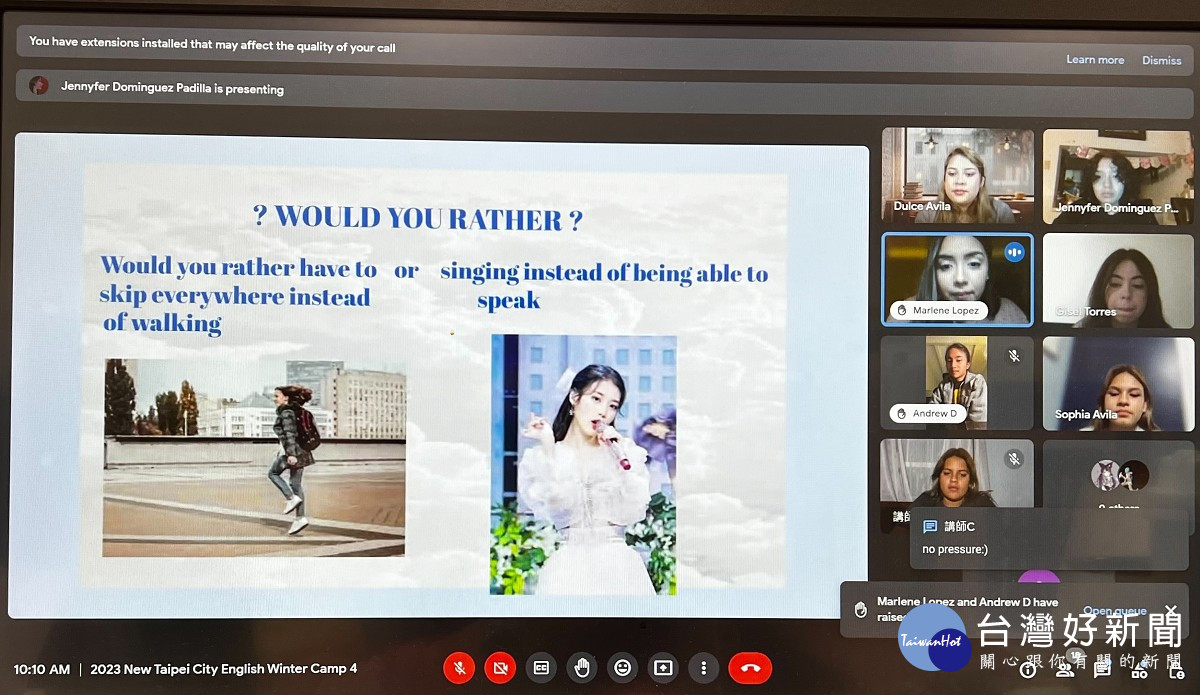This screenshot has width=1200, height=695.
Task: Click meeting title '2023 New Taipei City English Winter Camp 4'
Action: tap(224, 669)
